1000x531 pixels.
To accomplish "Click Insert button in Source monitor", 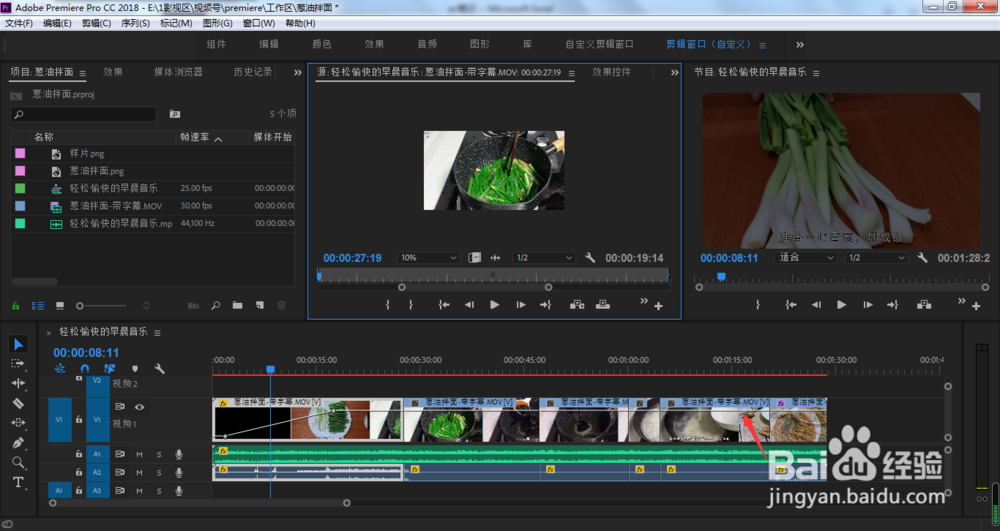I will click(577, 305).
